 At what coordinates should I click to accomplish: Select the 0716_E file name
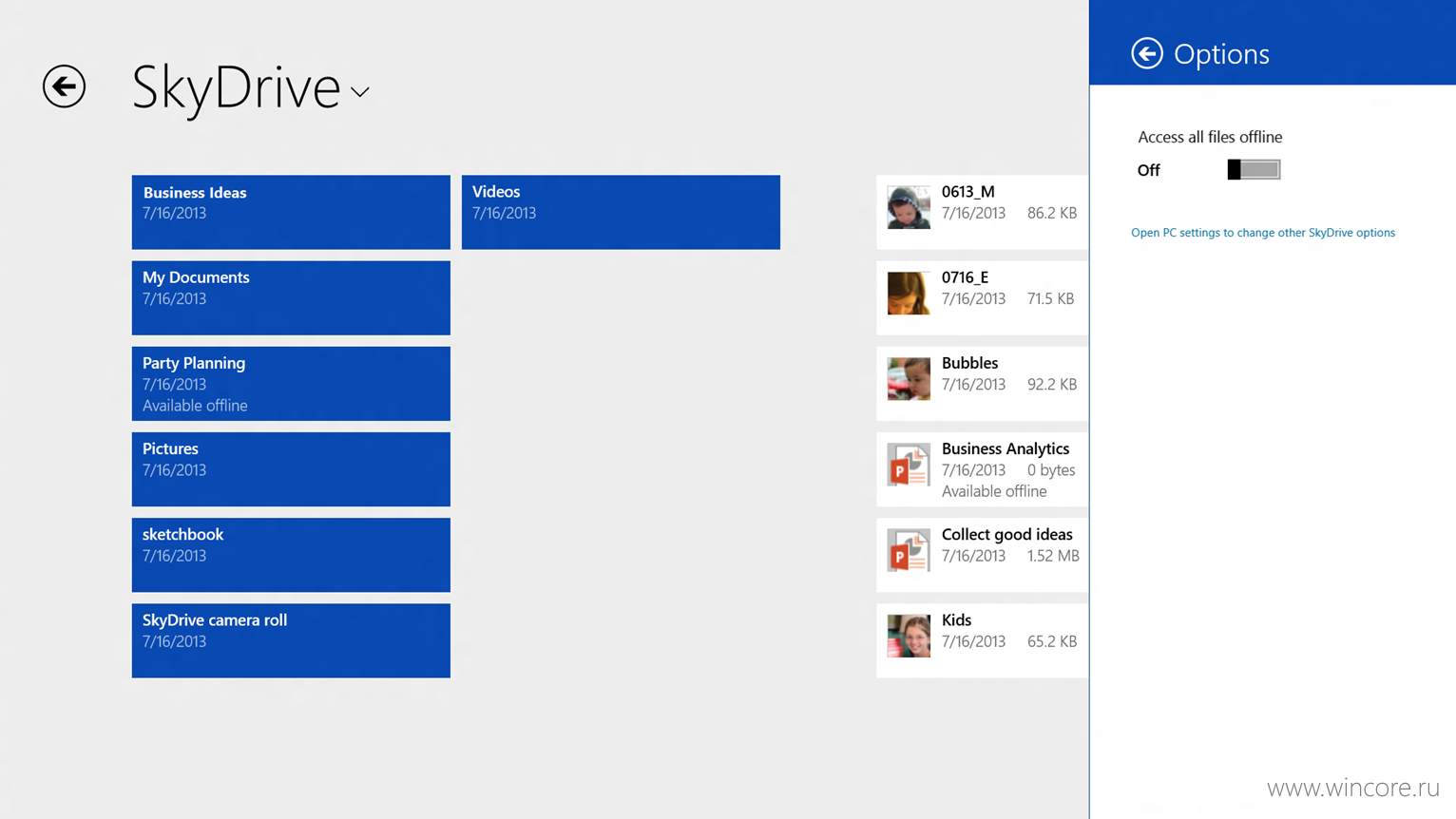click(x=965, y=277)
